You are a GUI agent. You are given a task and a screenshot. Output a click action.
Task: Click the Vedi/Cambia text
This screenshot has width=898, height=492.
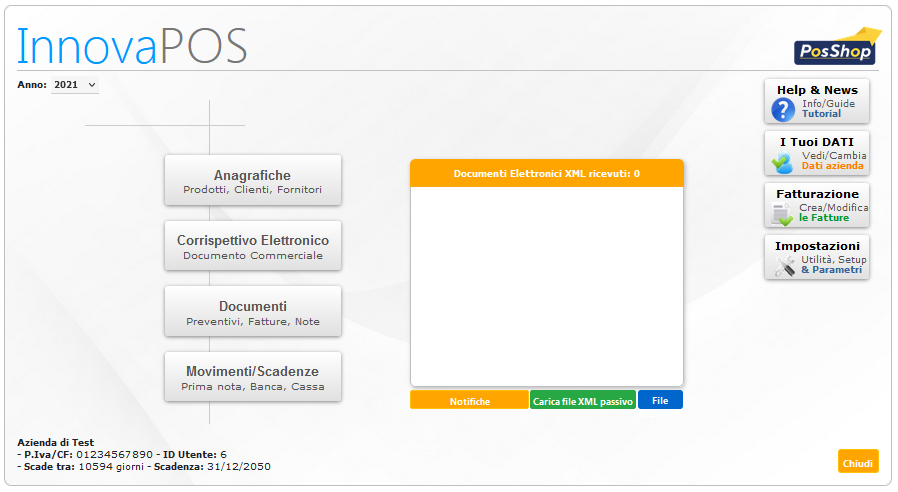[834, 156]
